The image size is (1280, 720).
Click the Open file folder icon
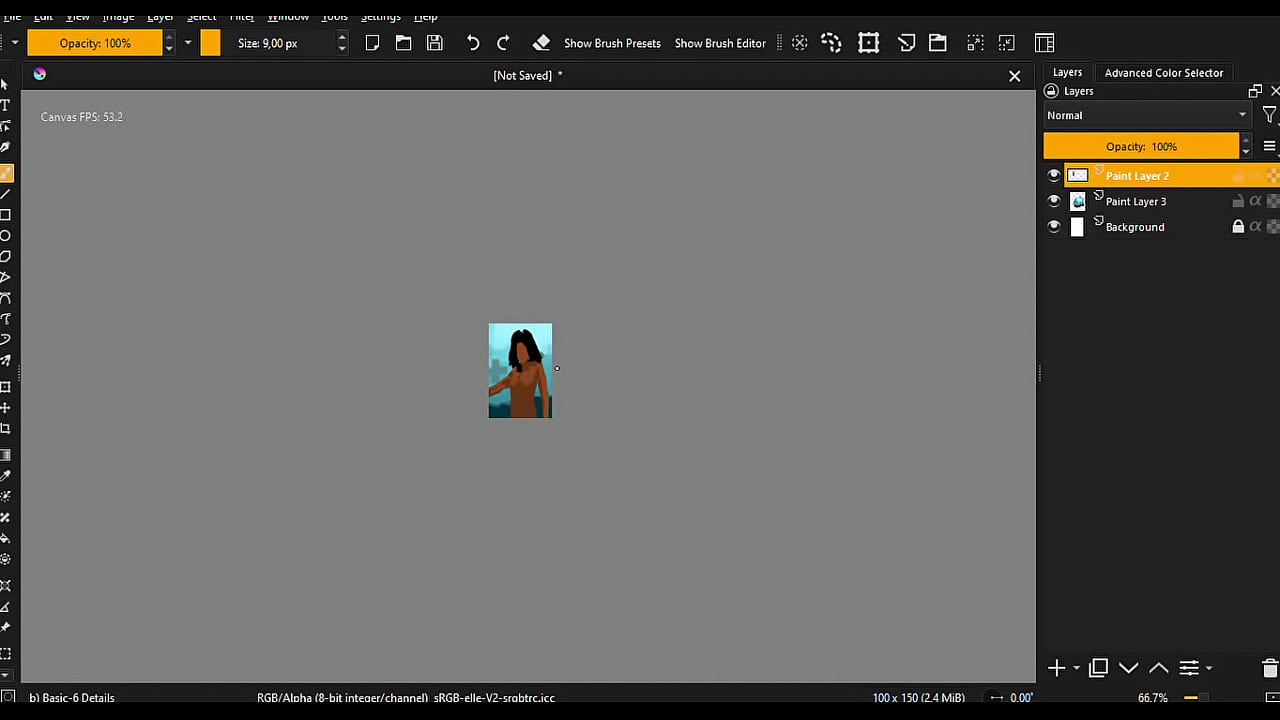403,43
